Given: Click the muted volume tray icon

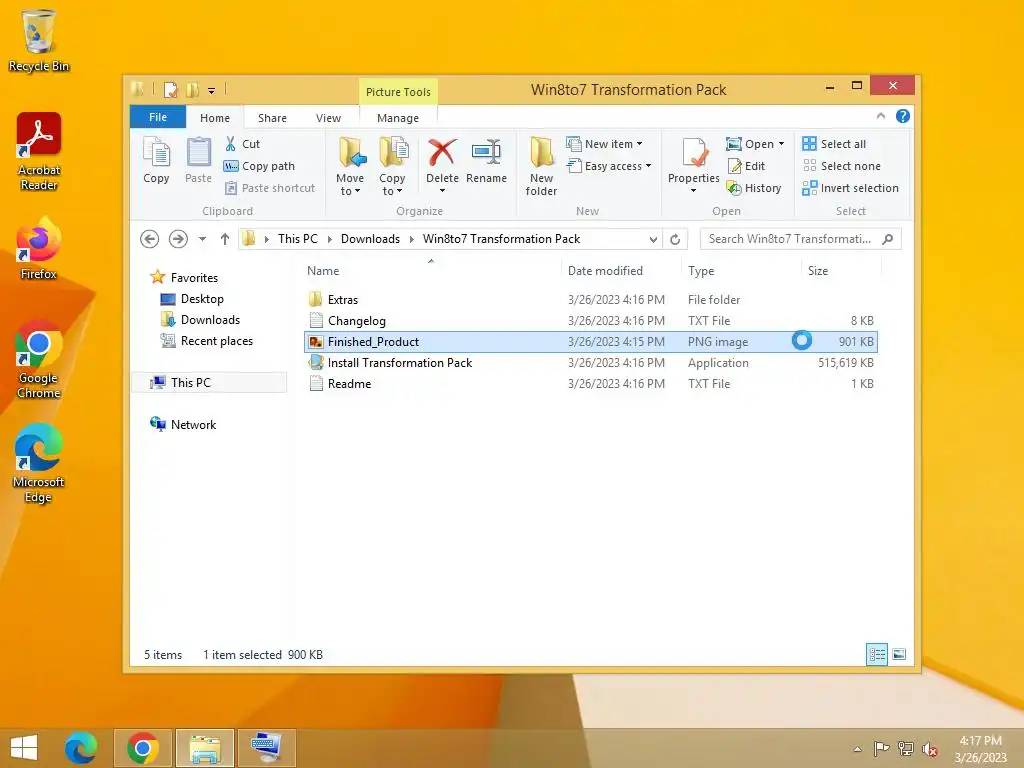Looking at the screenshot, I should point(930,749).
